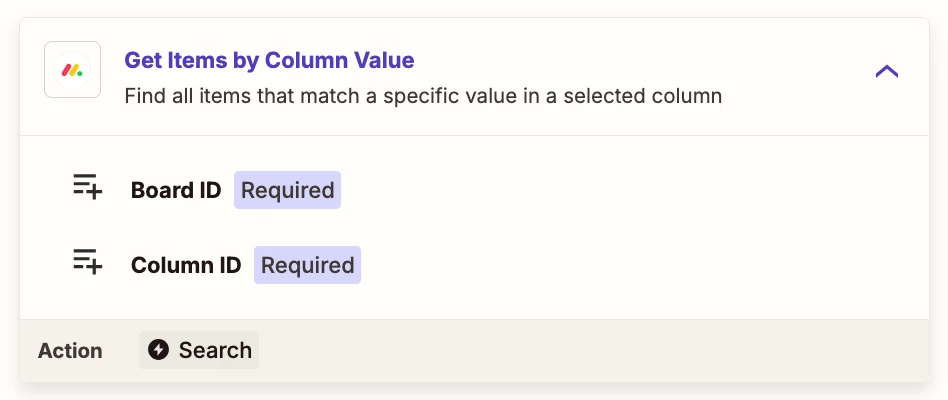
Task: Click the Action label in the footer
Action: tap(70, 350)
